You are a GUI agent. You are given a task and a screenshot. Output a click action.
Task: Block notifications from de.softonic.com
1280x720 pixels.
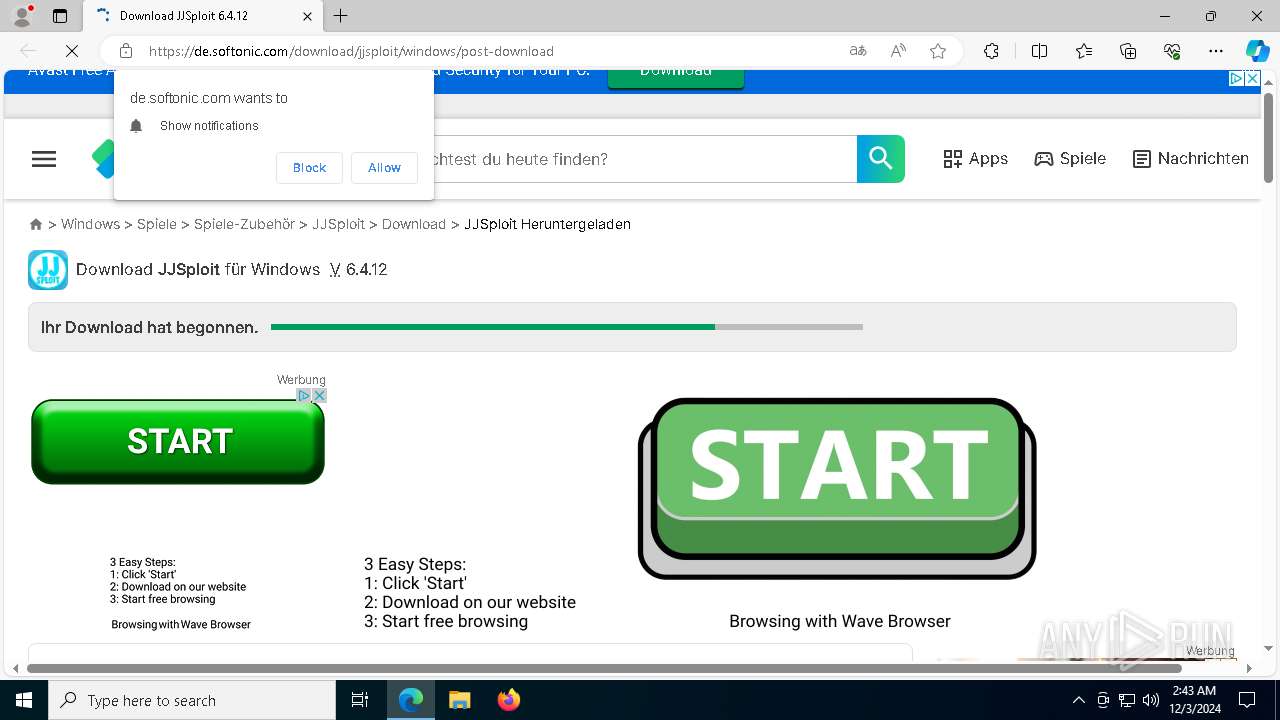309,168
